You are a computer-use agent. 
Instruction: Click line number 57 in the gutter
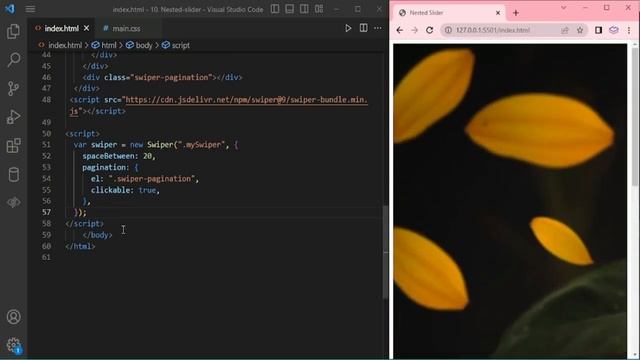tap(46, 212)
